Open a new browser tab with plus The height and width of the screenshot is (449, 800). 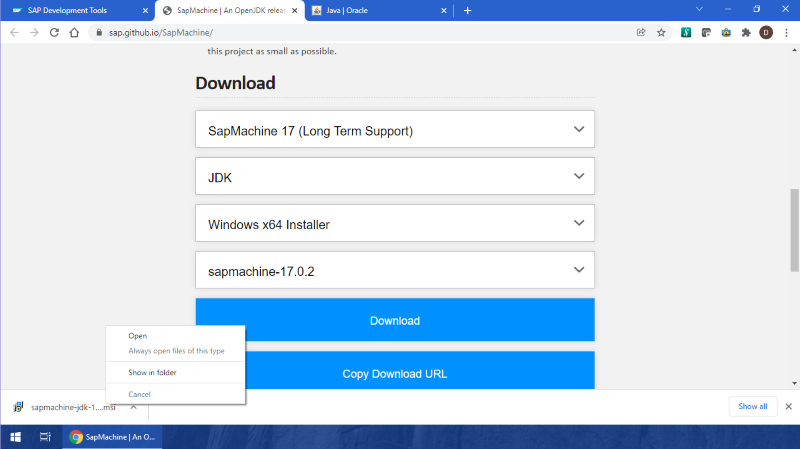click(467, 10)
